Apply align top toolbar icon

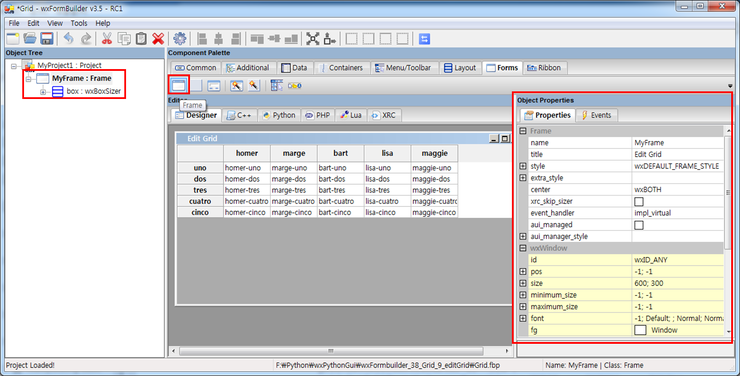click(x=257, y=39)
